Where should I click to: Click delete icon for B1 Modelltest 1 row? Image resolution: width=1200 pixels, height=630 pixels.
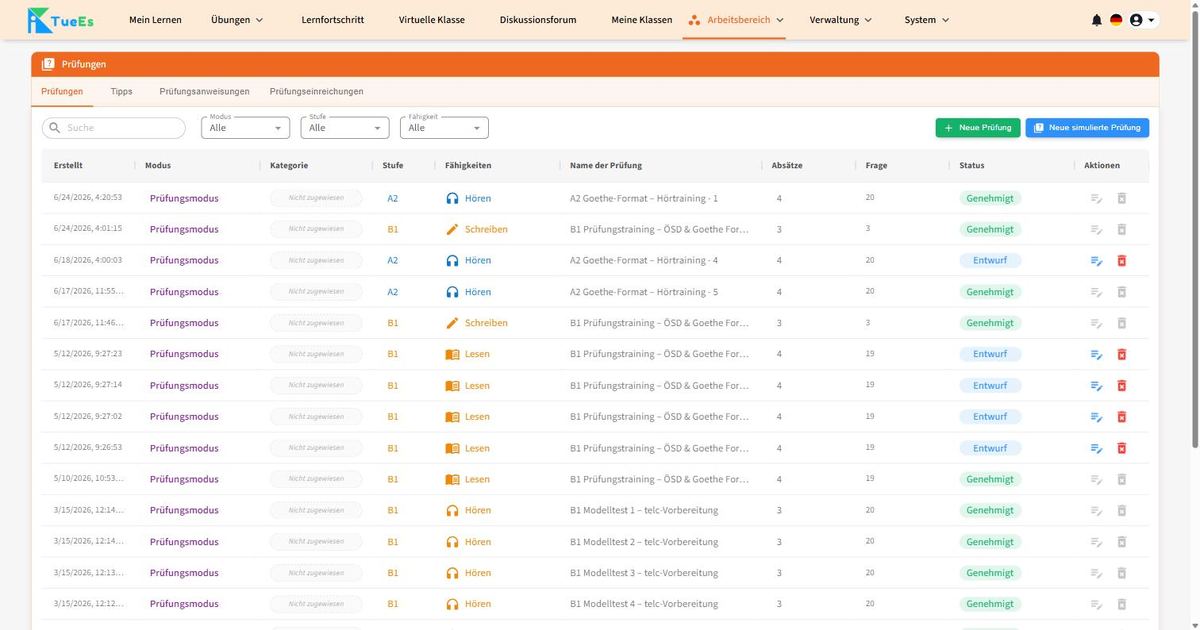[x=1121, y=510]
